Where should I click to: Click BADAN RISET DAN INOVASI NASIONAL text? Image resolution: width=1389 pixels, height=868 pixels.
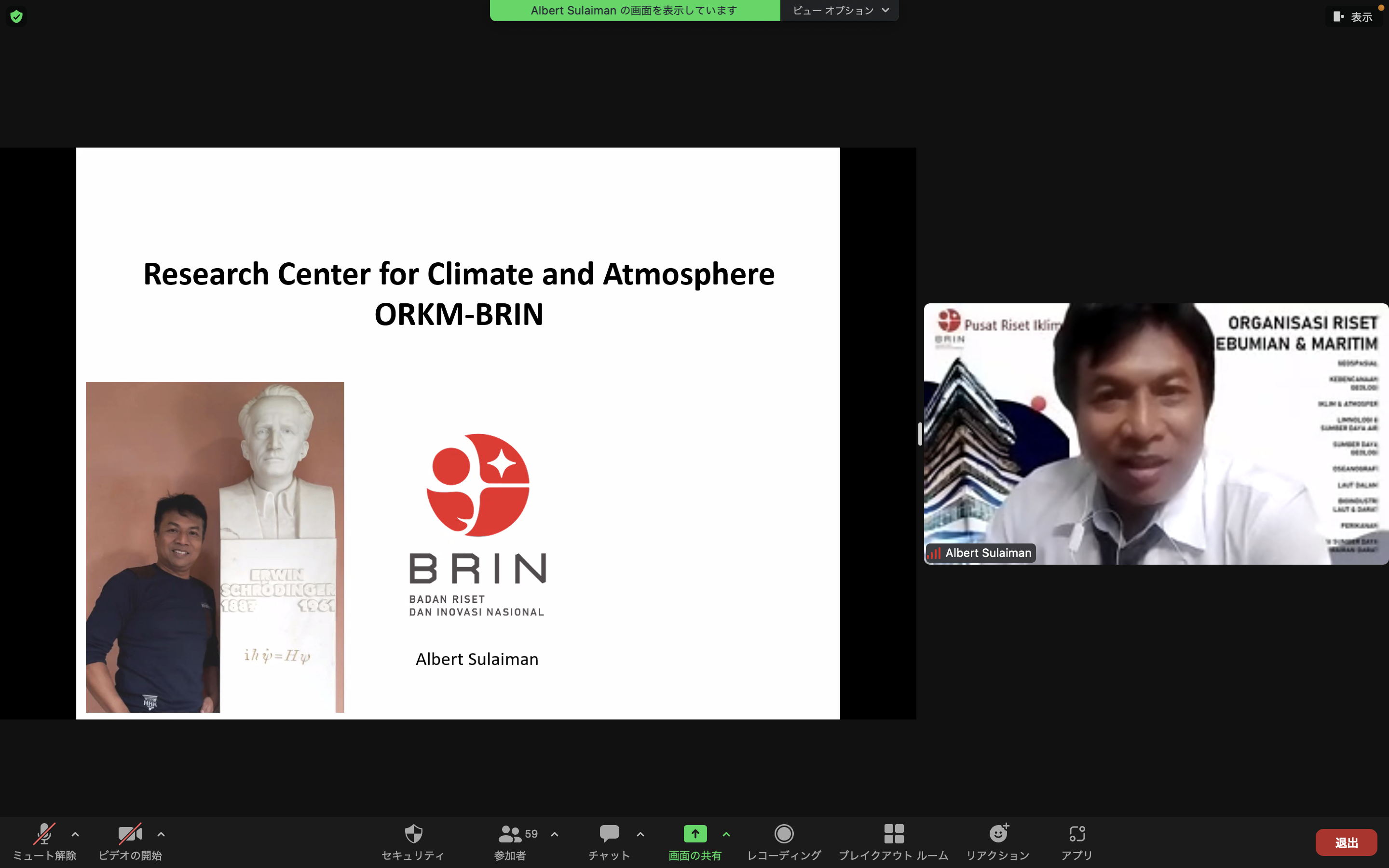pos(477,606)
